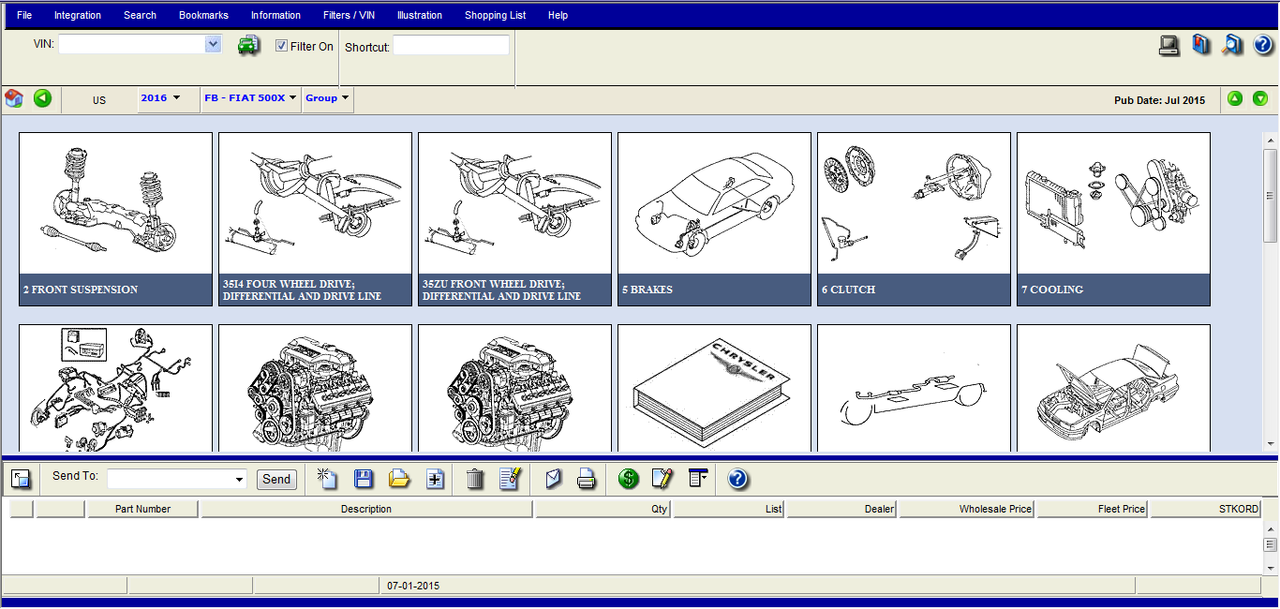Expand the VIN dropdown
The width and height of the screenshot is (1280, 609).
pos(213,44)
